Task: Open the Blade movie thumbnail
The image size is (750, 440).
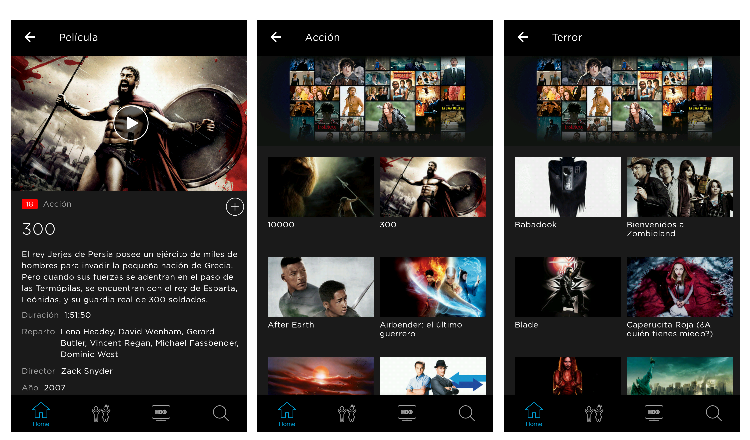Action: (567, 287)
